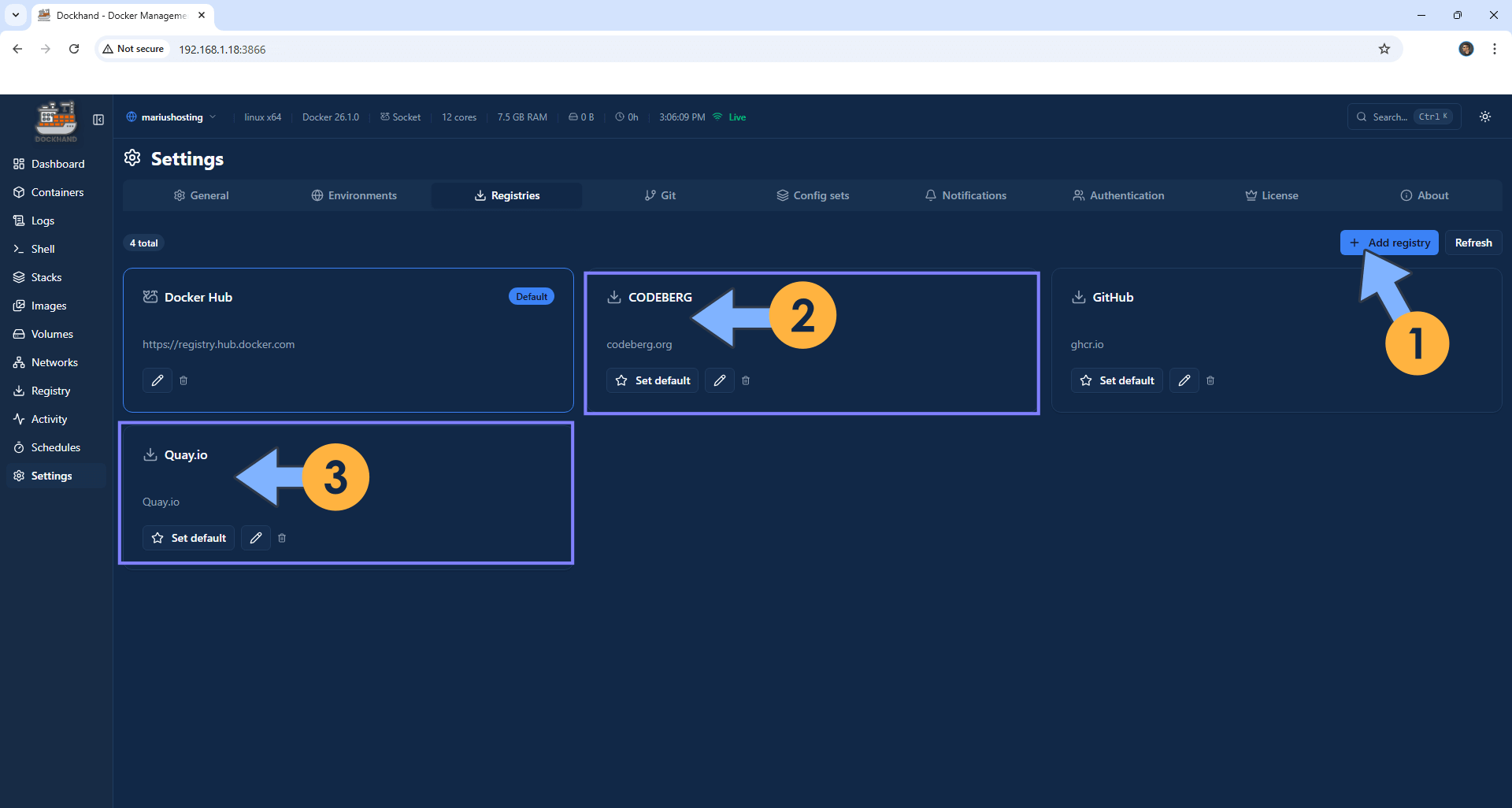Screen dimensions: 1512x808
Task: Open the Activity section
Action: point(48,418)
